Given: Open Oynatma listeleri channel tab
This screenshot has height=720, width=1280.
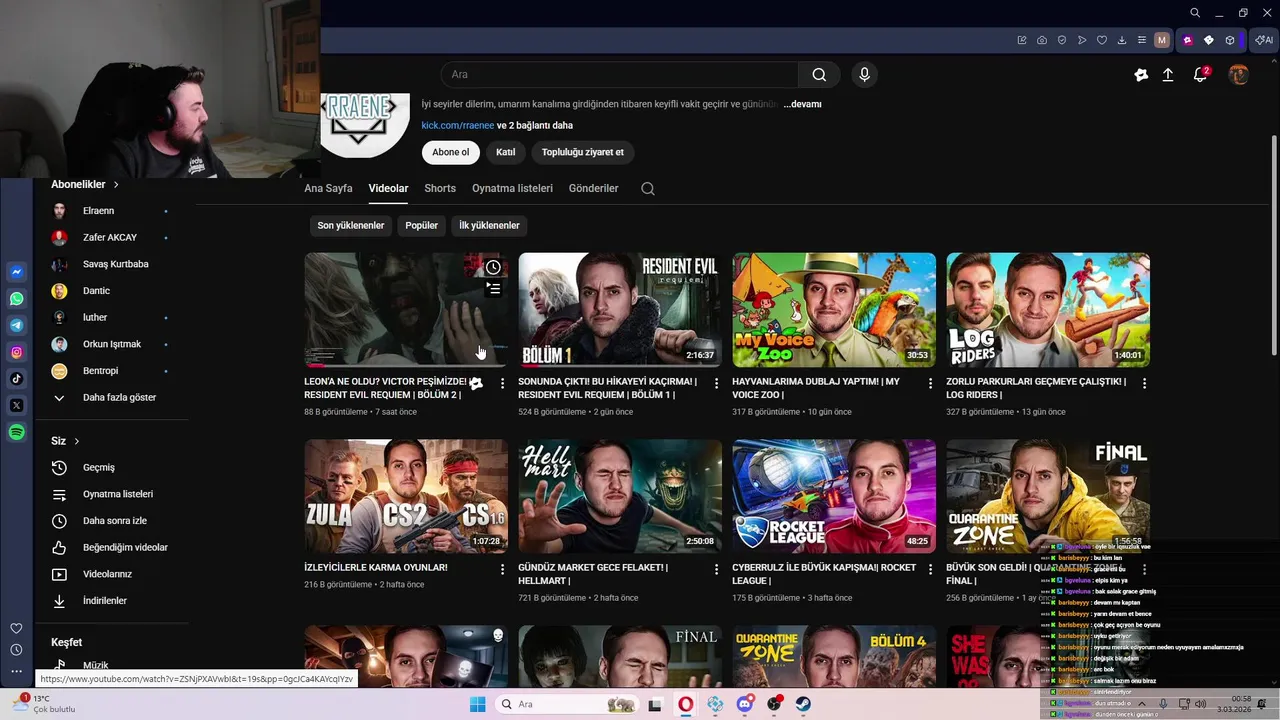Looking at the screenshot, I should (x=512, y=188).
